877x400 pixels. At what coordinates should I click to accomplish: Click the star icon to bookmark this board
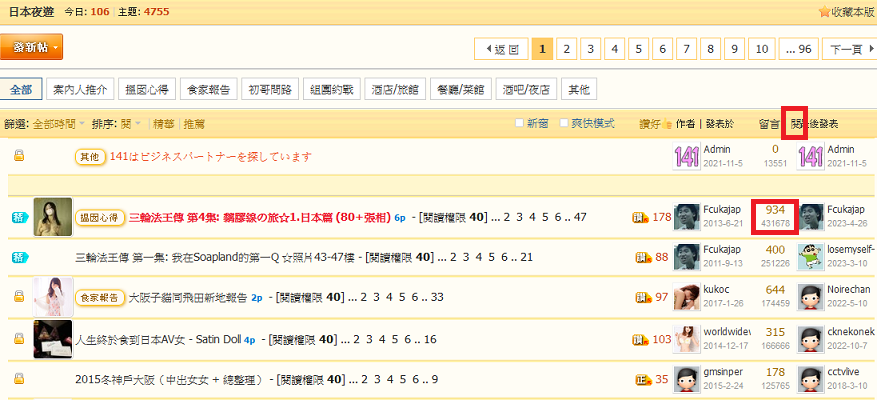point(824,12)
